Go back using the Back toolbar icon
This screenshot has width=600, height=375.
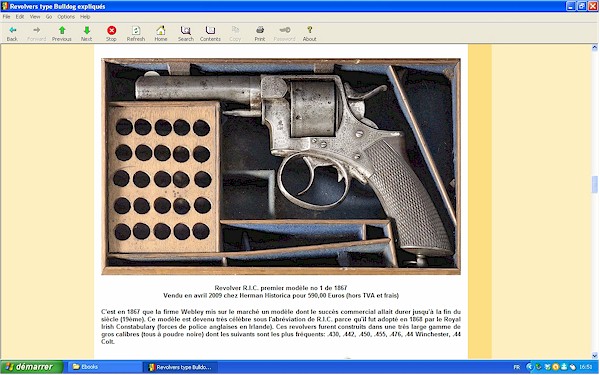[12, 33]
